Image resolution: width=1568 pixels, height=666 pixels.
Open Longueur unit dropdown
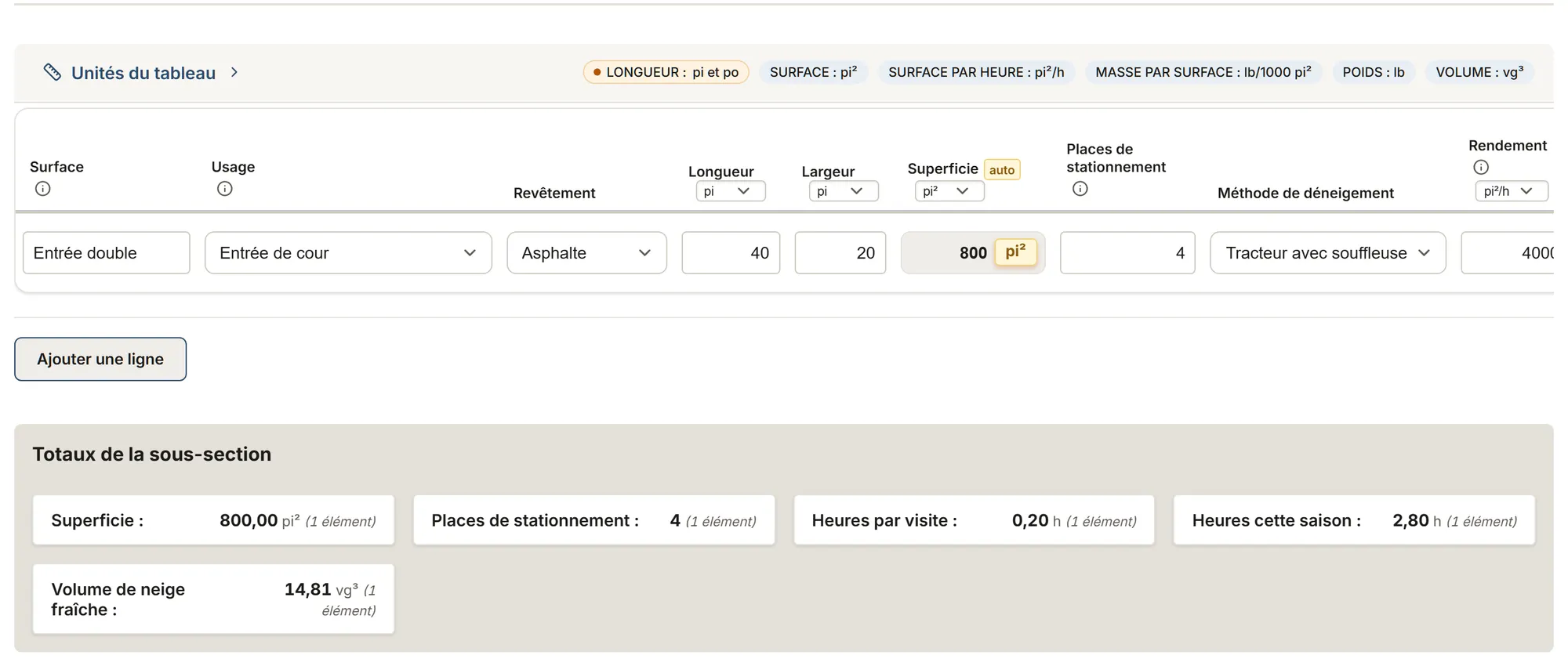click(x=731, y=191)
